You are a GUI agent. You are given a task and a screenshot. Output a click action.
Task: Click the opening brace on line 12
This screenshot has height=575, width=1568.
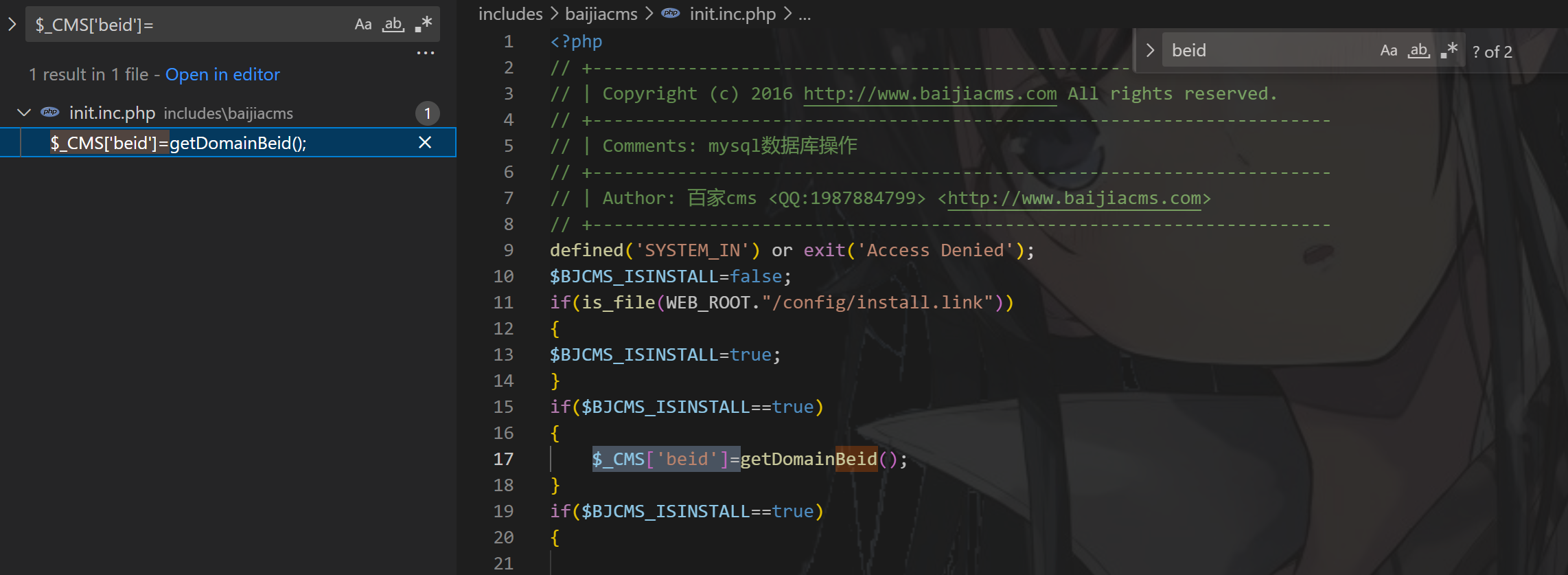(555, 328)
